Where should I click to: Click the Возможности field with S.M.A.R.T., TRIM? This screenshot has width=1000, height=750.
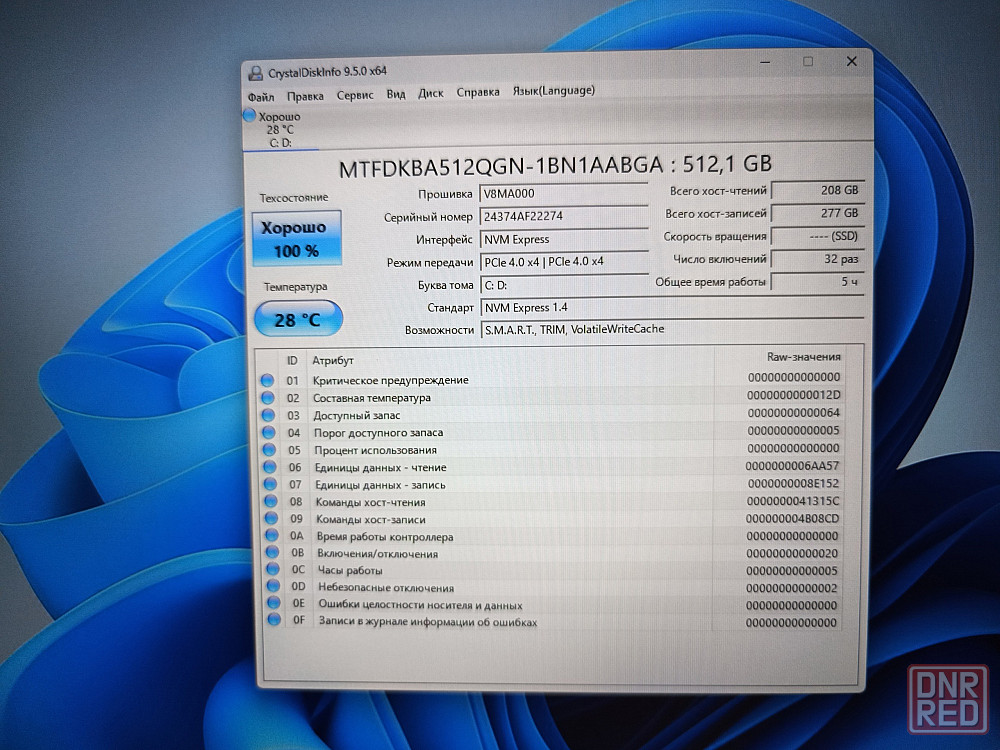(672, 329)
